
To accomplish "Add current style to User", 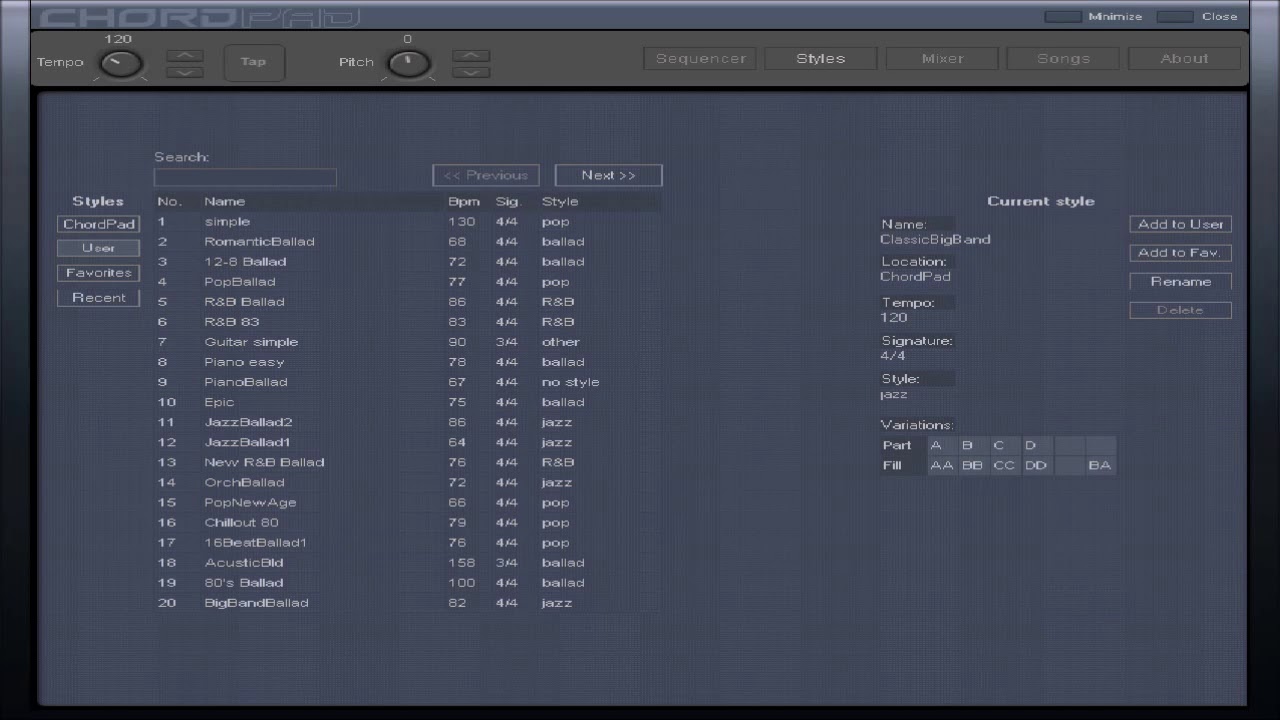I will click(1181, 224).
